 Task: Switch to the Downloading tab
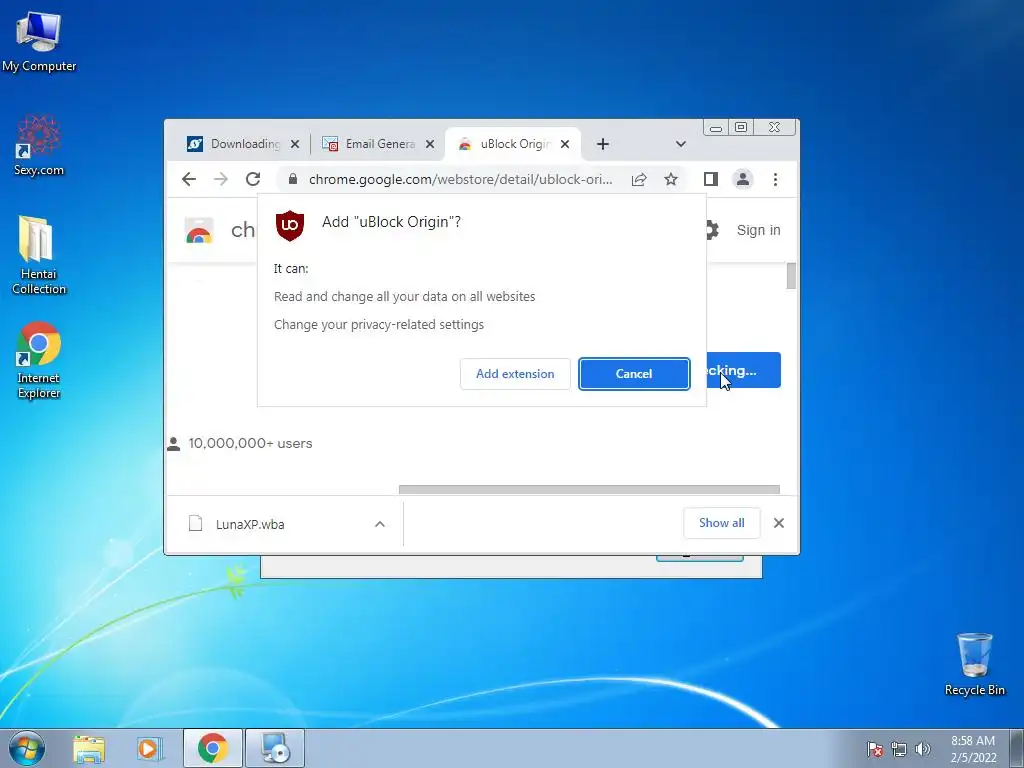point(234,144)
